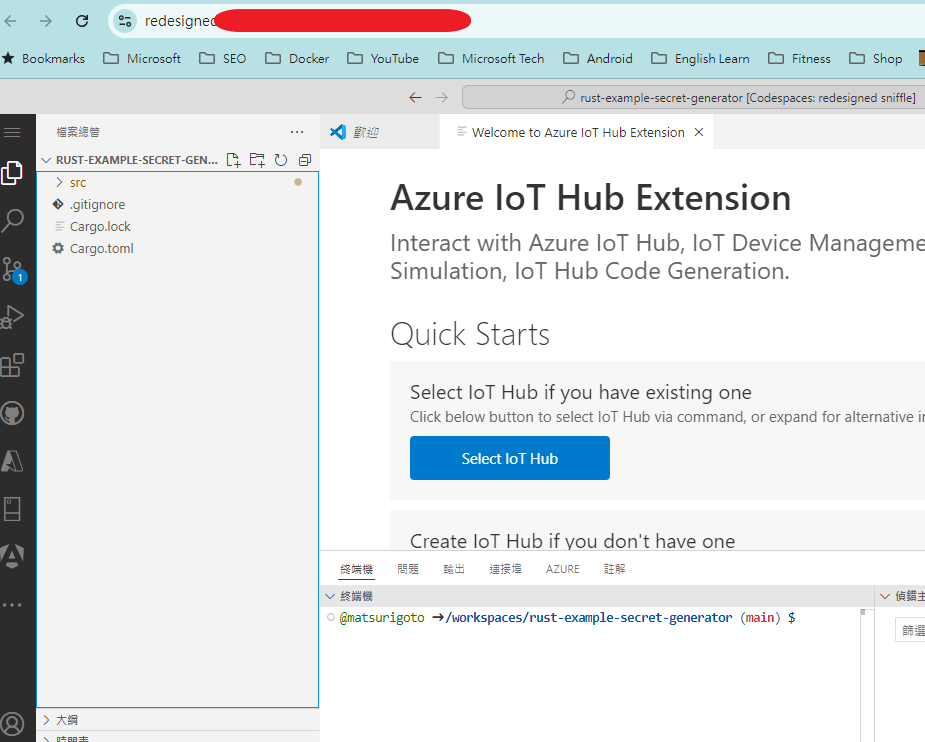Switch to the 歡迎 welcome tab
Image resolution: width=925 pixels, height=742 pixels.
pos(380,132)
